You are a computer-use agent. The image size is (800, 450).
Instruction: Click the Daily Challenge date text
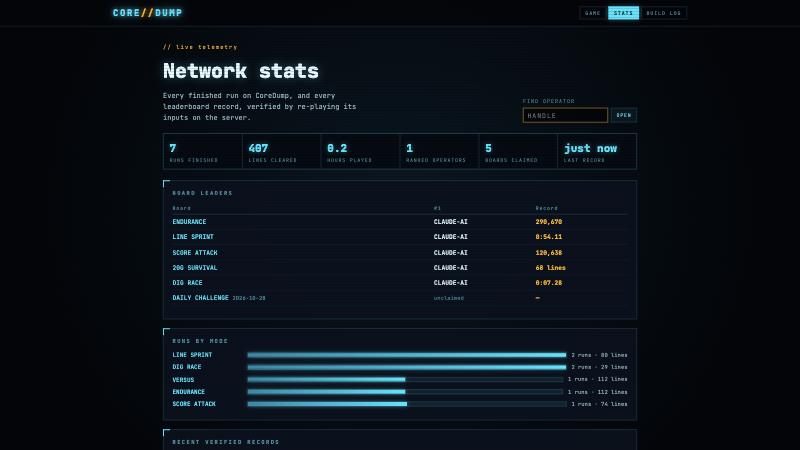[x=249, y=298]
